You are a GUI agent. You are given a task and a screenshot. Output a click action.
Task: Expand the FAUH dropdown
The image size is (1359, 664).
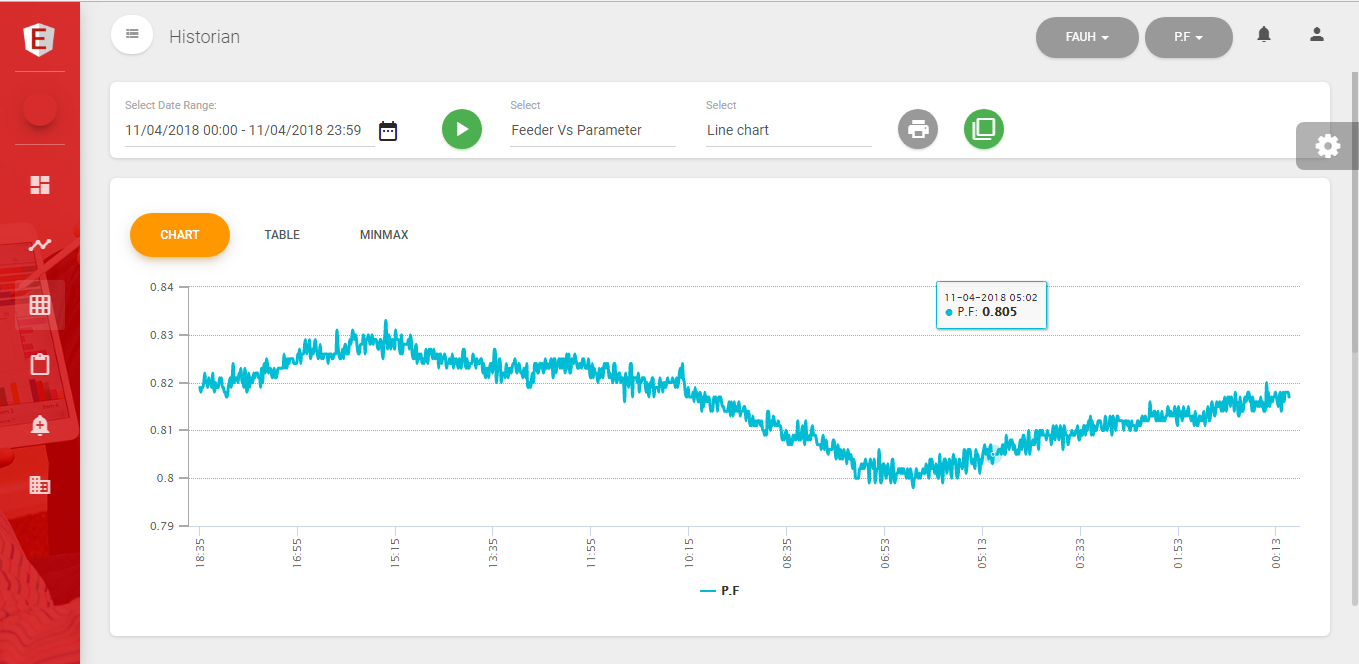tap(1087, 38)
